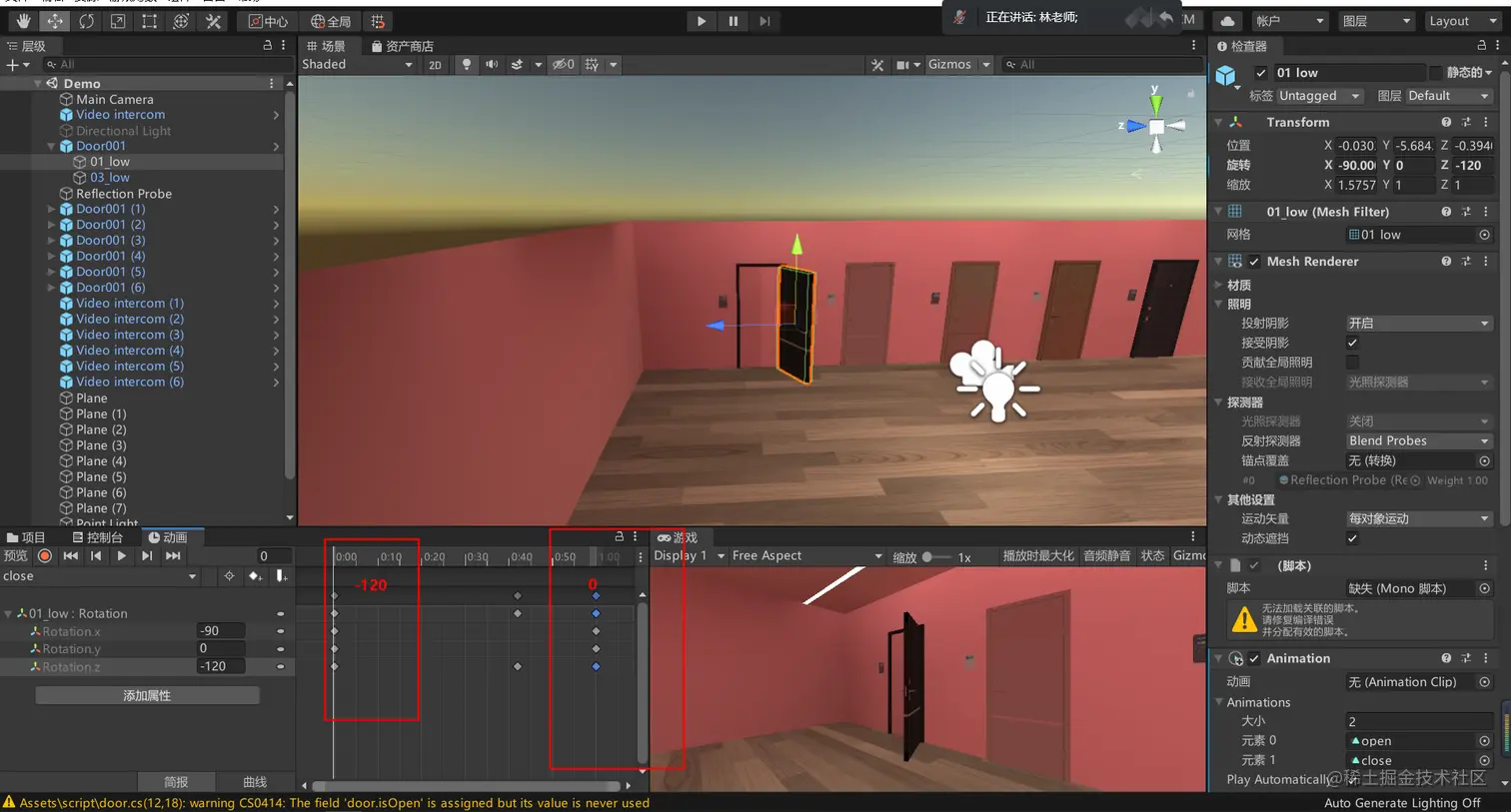
Task: Go to the next keyframe in Animation window
Action: pos(147,556)
